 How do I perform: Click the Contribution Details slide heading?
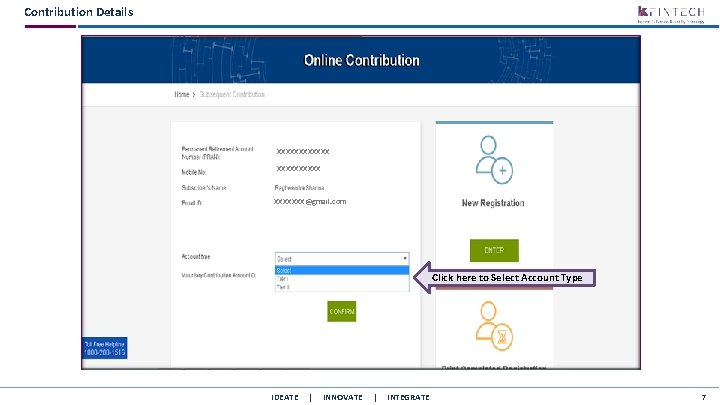[79, 12]
